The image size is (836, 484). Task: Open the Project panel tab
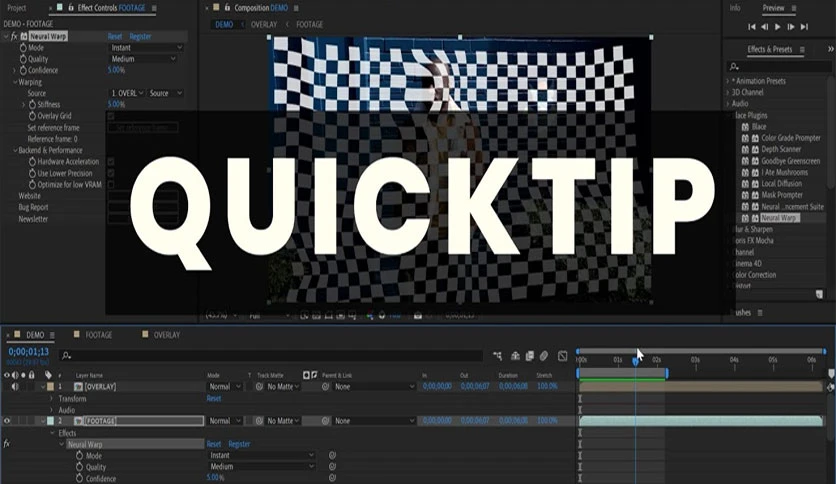click(x=17, y=8)
